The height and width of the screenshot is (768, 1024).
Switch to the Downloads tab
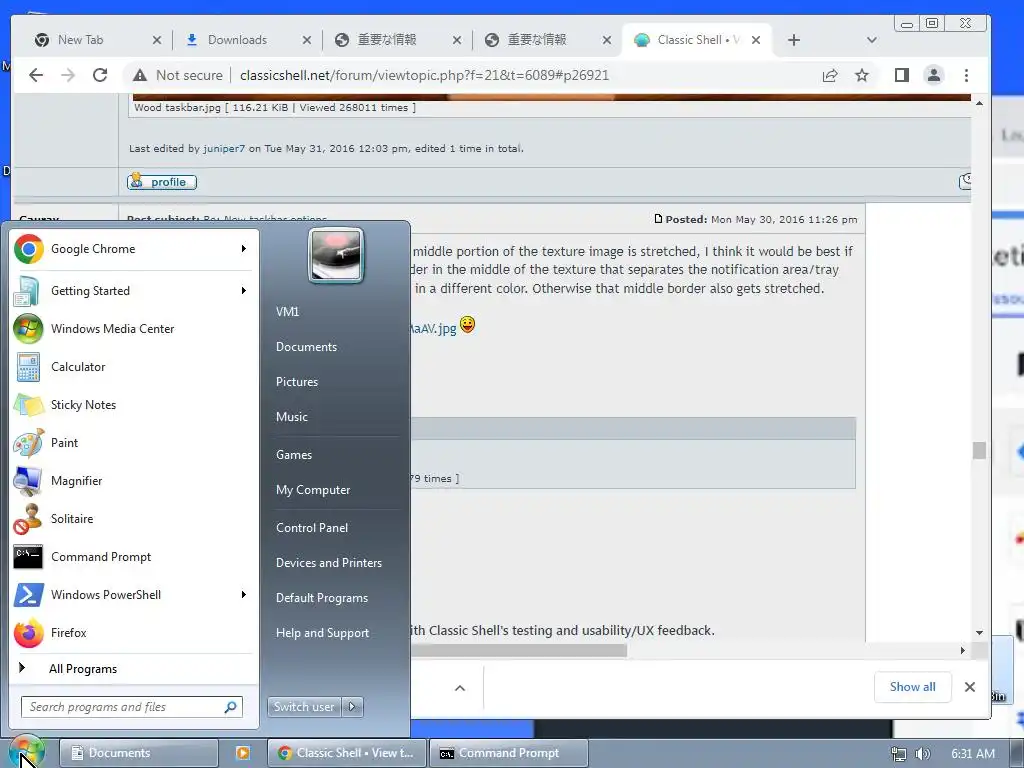tap(247, 40)
